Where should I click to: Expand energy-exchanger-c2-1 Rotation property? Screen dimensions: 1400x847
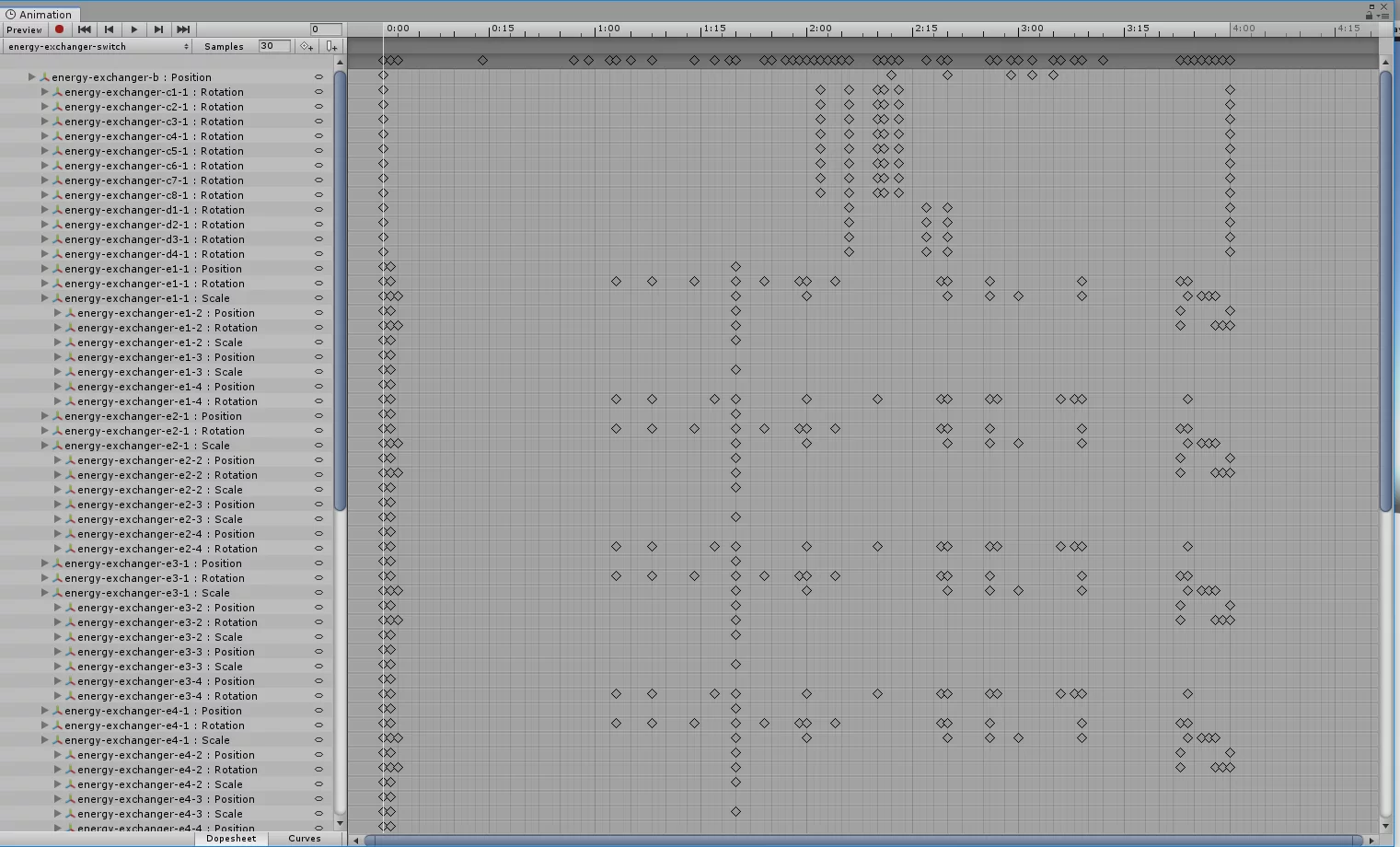coord(44,107)
